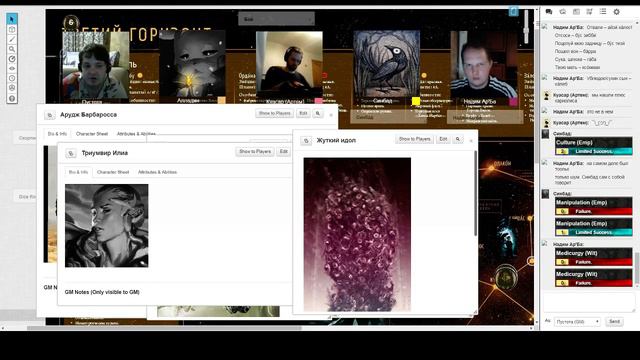
Task: Open the Layers cube tool
Action: coord(12,29)
